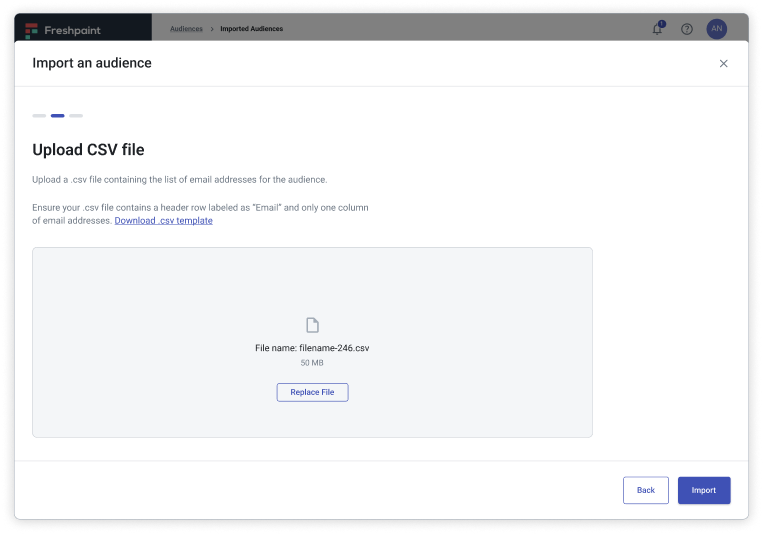Download the .csv template
The image size is (763, 534).
(x=163, y=221)
